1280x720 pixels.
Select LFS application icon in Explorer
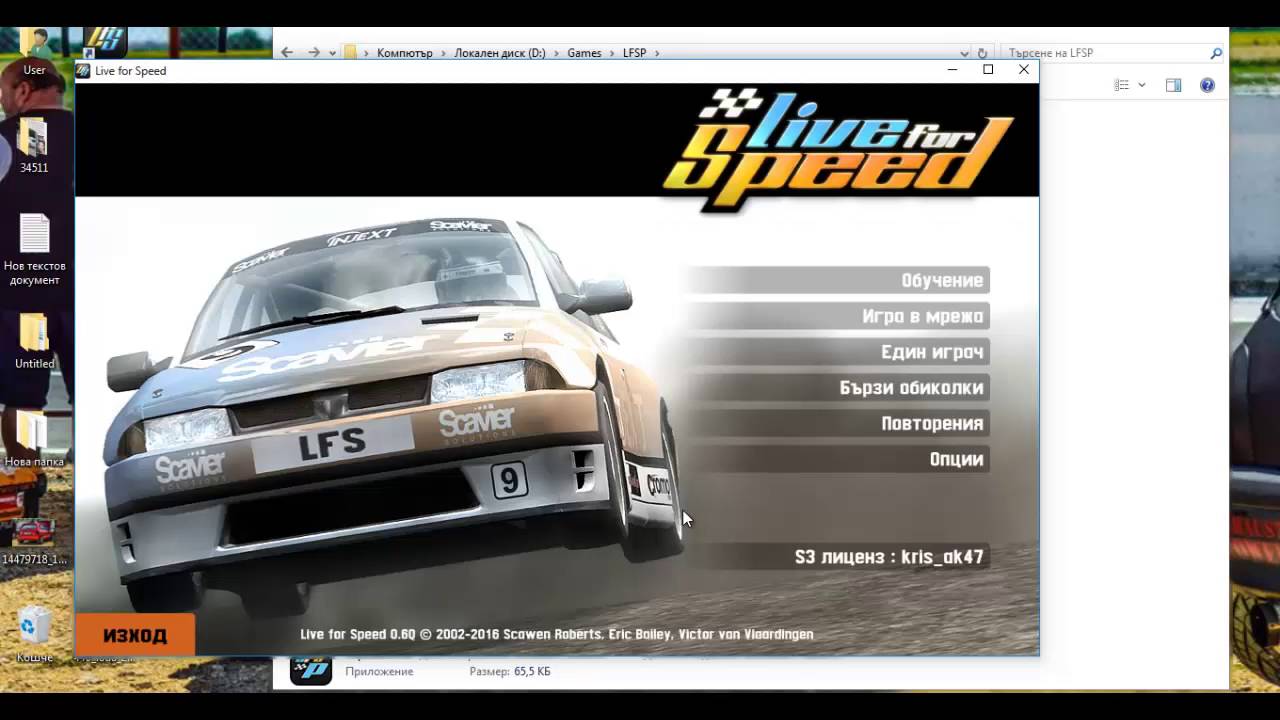311,670
